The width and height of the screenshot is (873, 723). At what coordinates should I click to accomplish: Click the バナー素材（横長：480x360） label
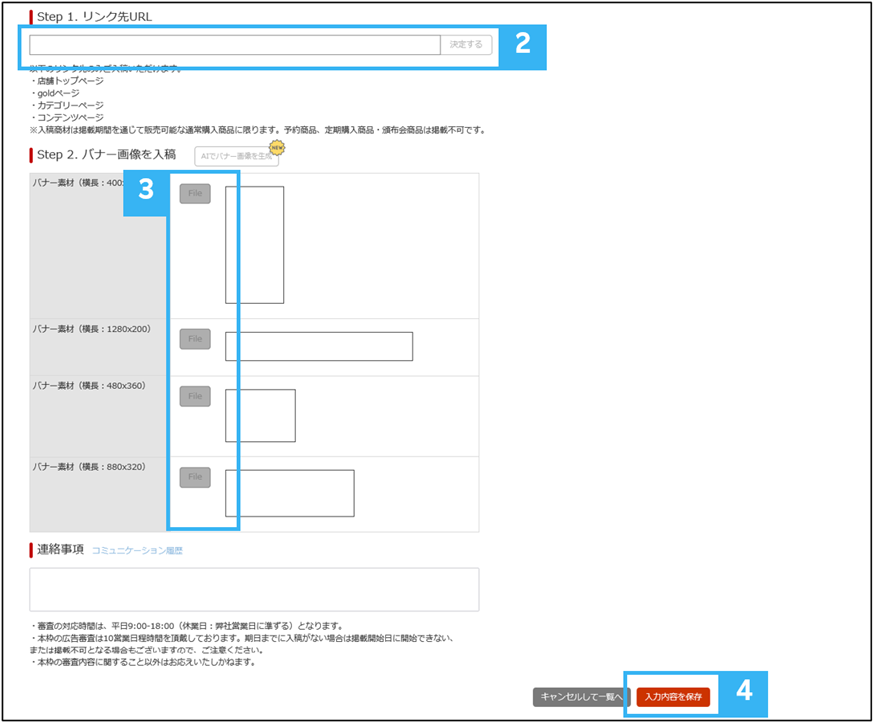pyautogui.click(x=89, y=386)
